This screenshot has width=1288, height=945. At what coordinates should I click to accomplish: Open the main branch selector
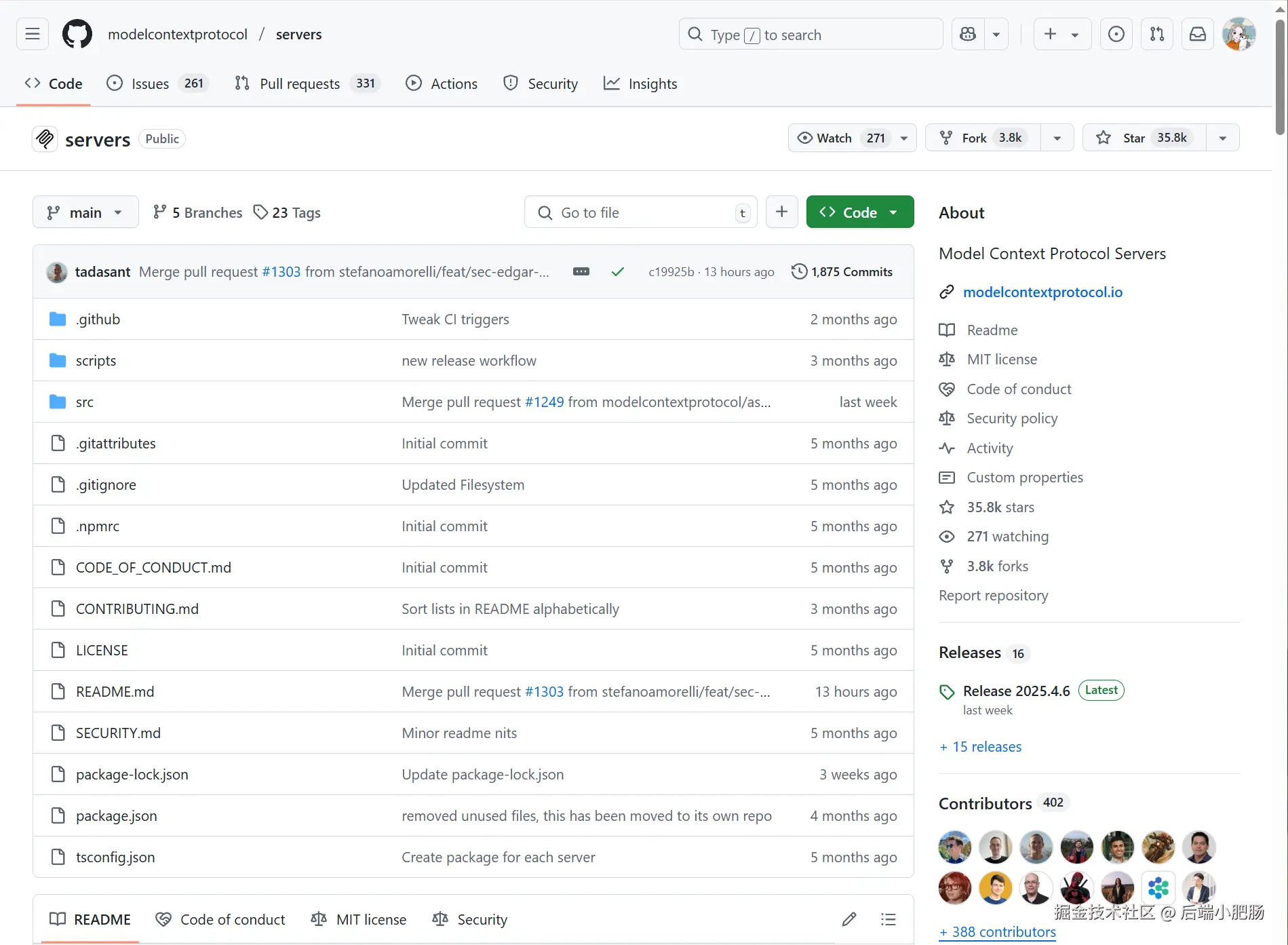(x=85, y=212)
